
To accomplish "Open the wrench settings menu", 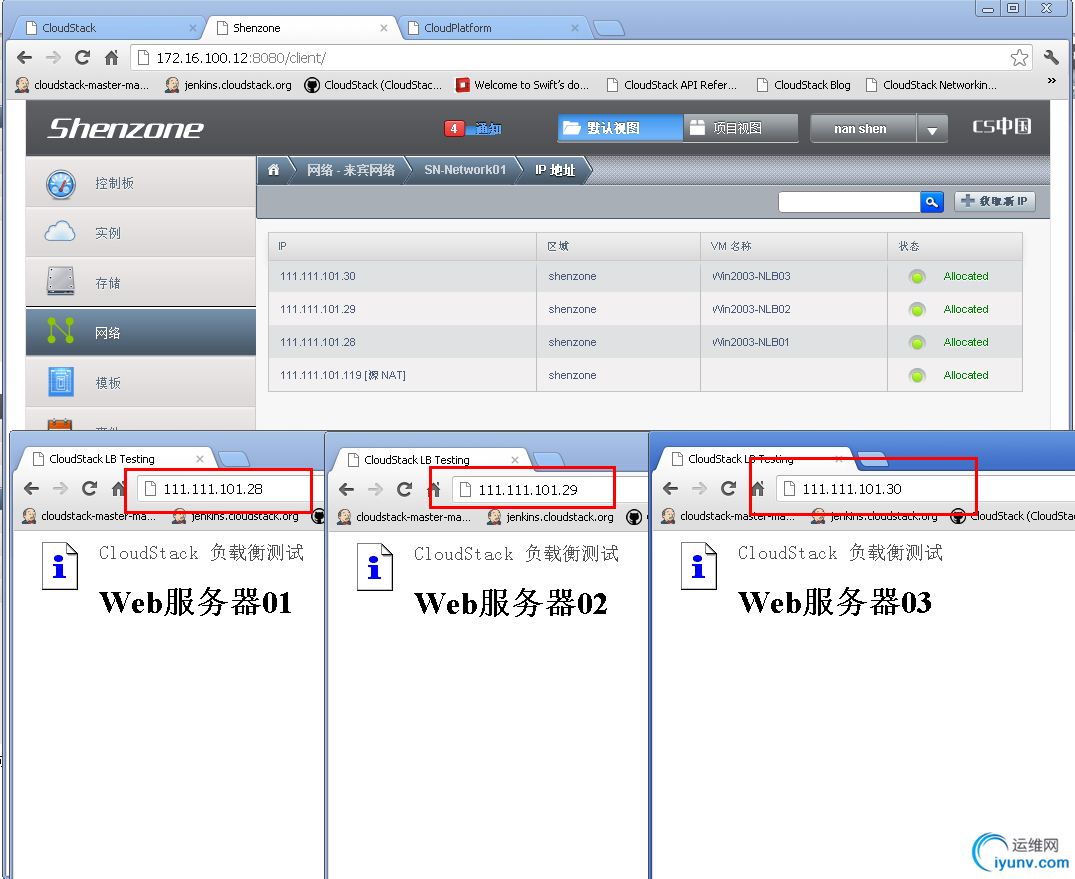I will (x=1051, y=58).
